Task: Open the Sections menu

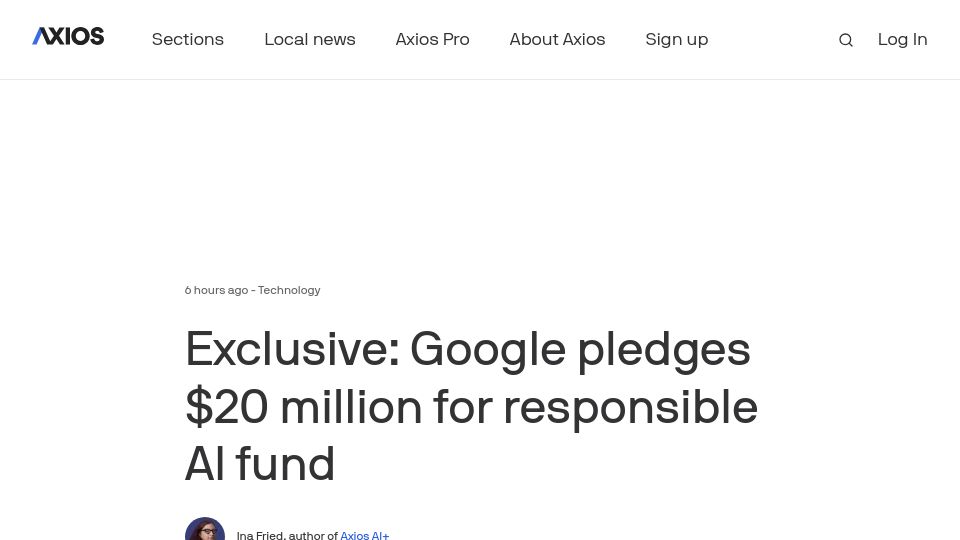Action: tap(187, 40)
